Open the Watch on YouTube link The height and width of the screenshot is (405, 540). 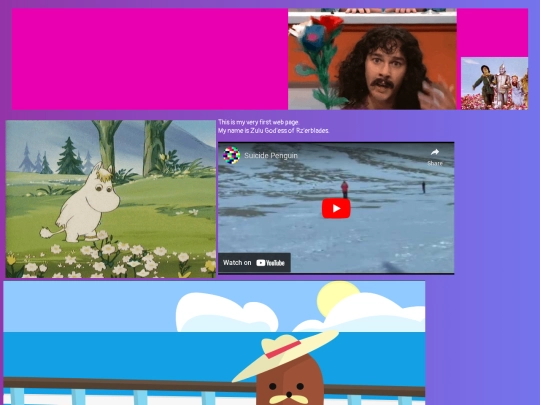click(x=254, y=263)
